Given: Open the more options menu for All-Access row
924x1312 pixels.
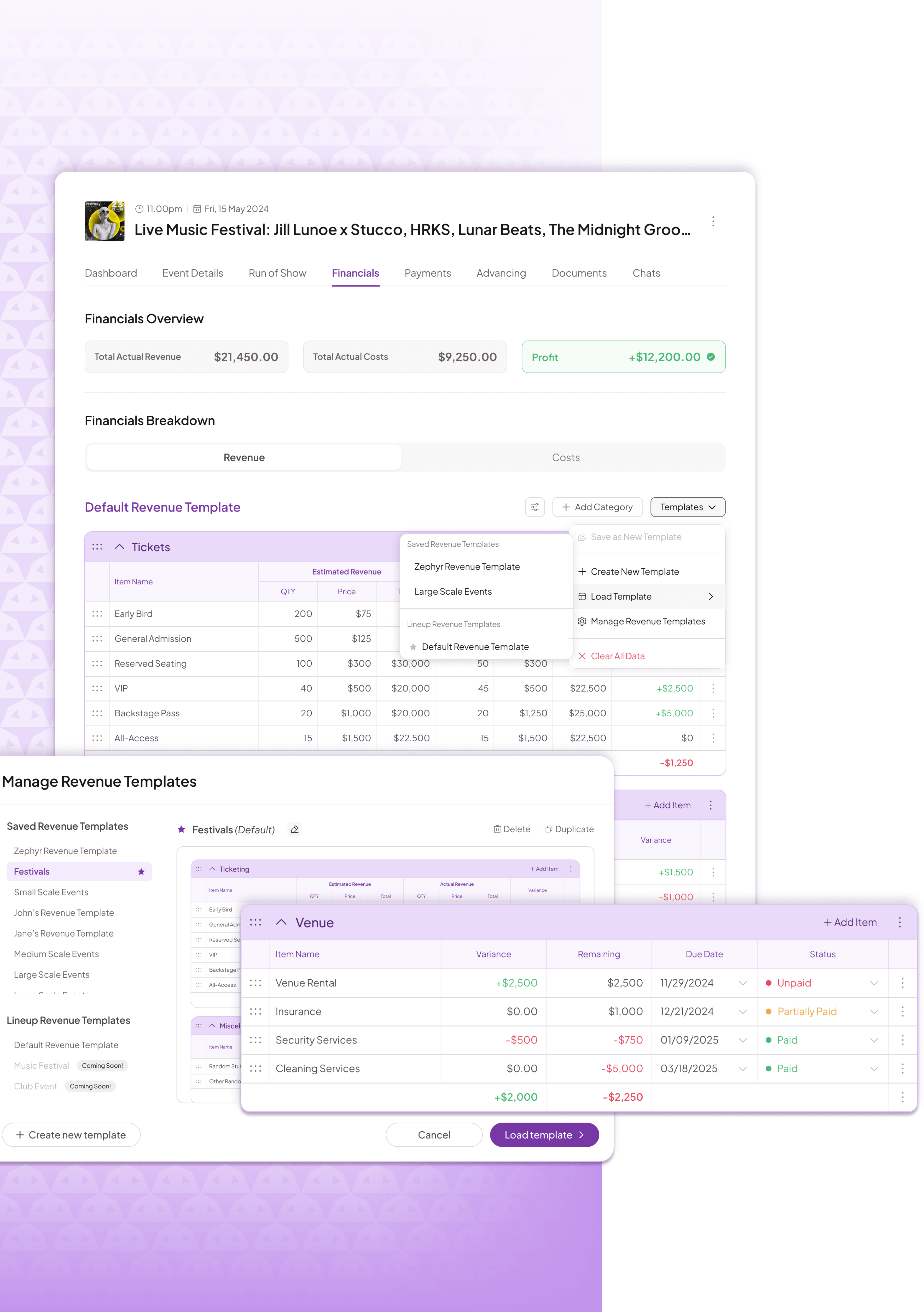Looking at the screenshot, I should [713, 738].
